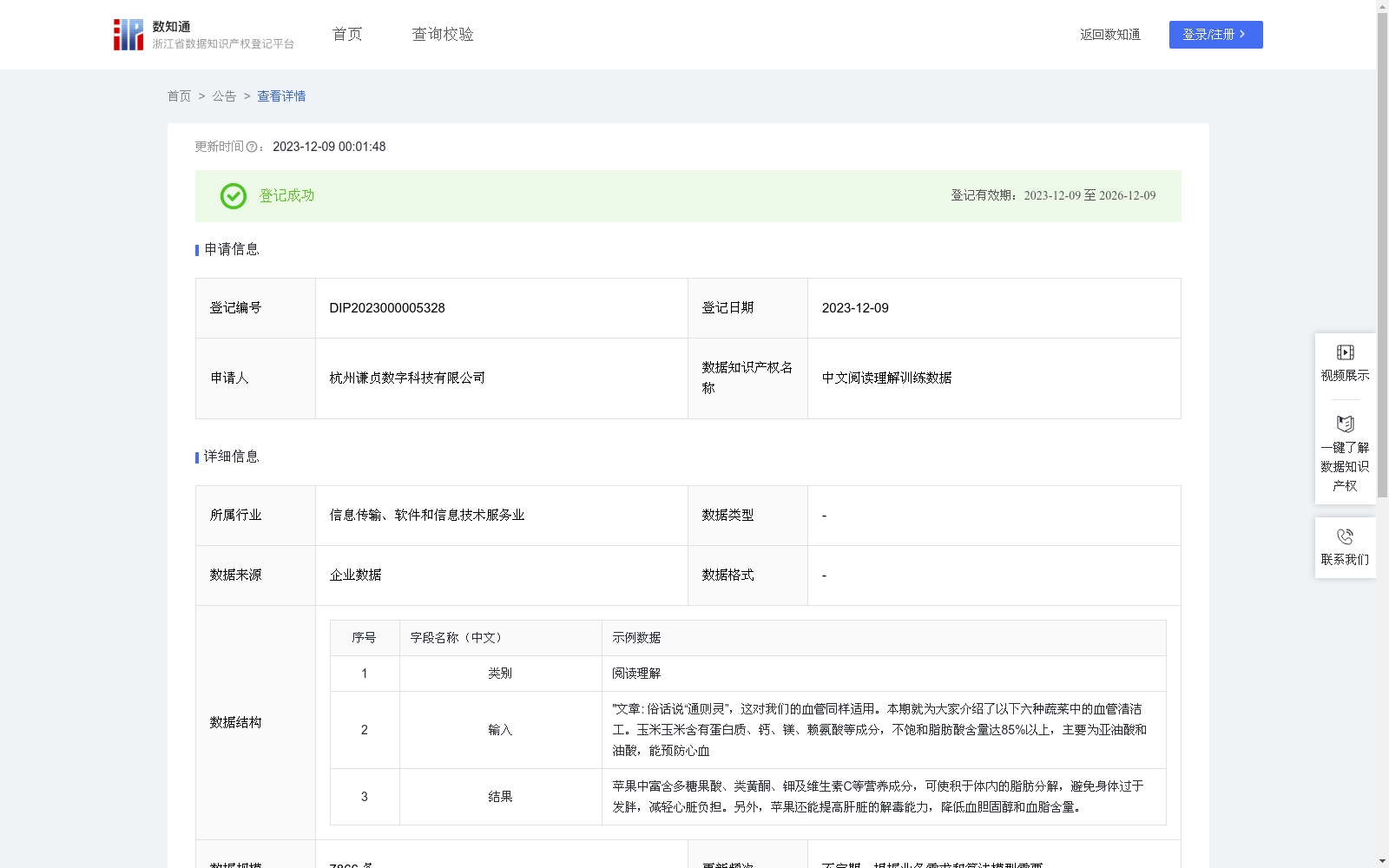Click the arrow icon inside 登录/注册 button
The width and height of the screenshot is (1389, 868).
(x=1243, y=35)
